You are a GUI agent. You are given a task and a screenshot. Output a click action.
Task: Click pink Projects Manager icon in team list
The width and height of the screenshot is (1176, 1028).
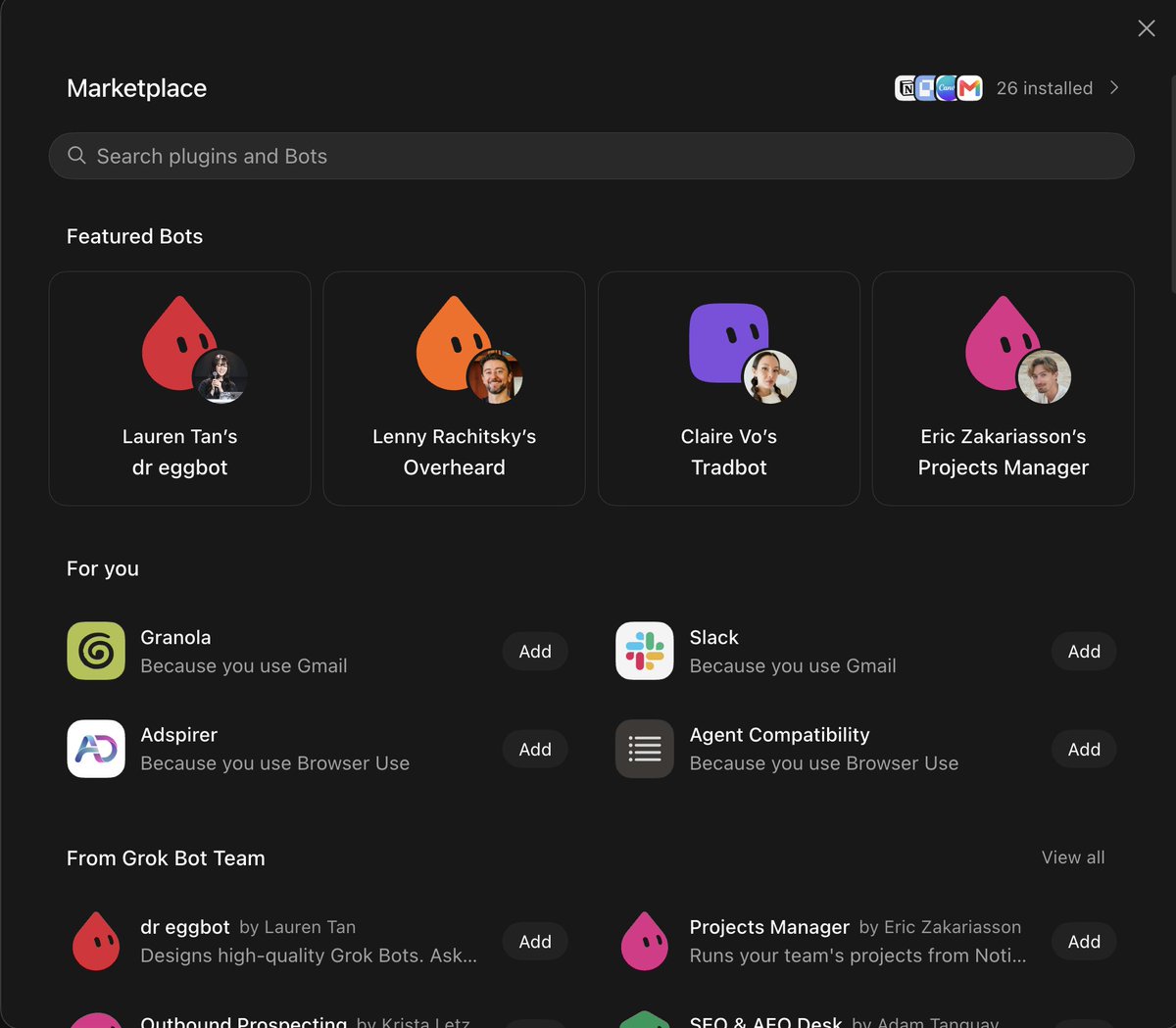tap(645, 941)
